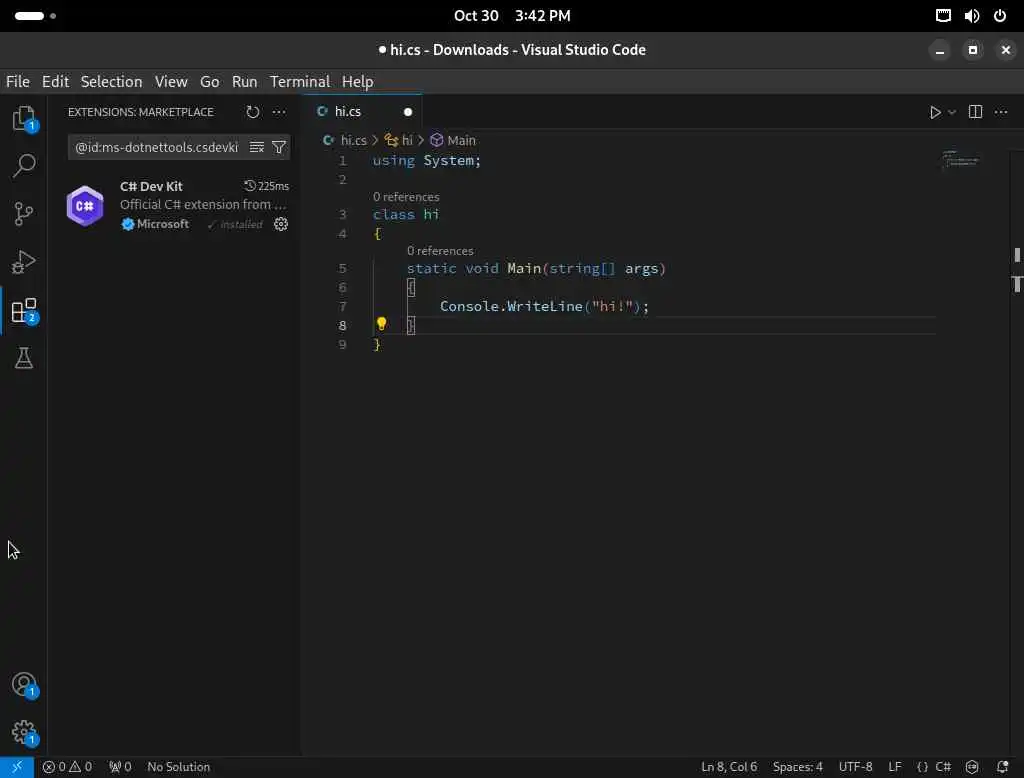Toggle the notifications bell in the status bar

[x=1002, y=766]
